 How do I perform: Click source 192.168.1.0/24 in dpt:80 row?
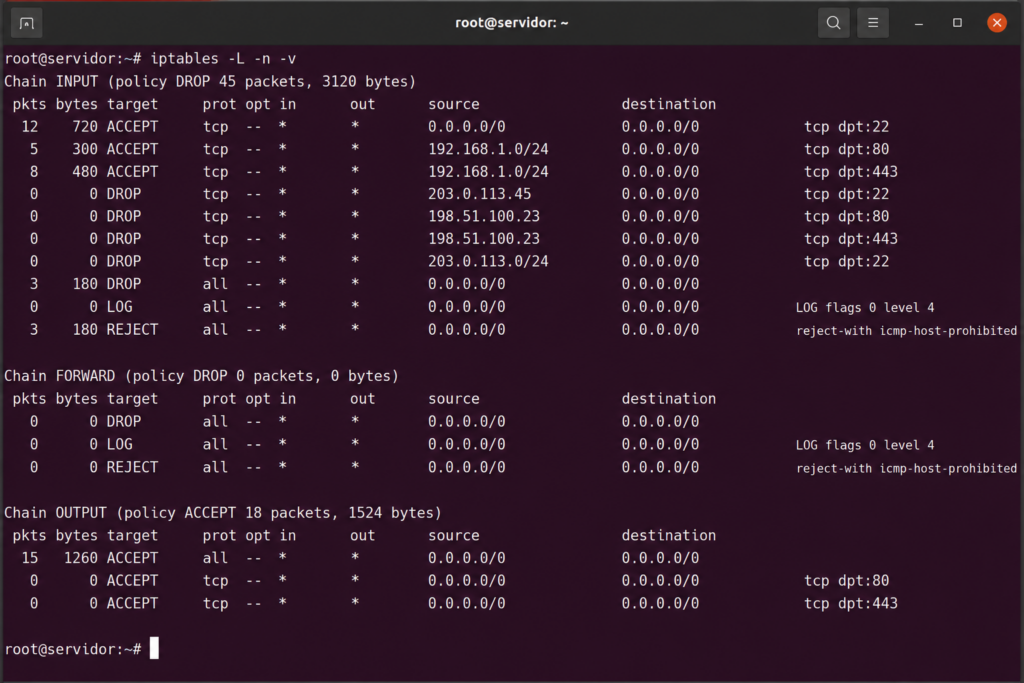488,149
